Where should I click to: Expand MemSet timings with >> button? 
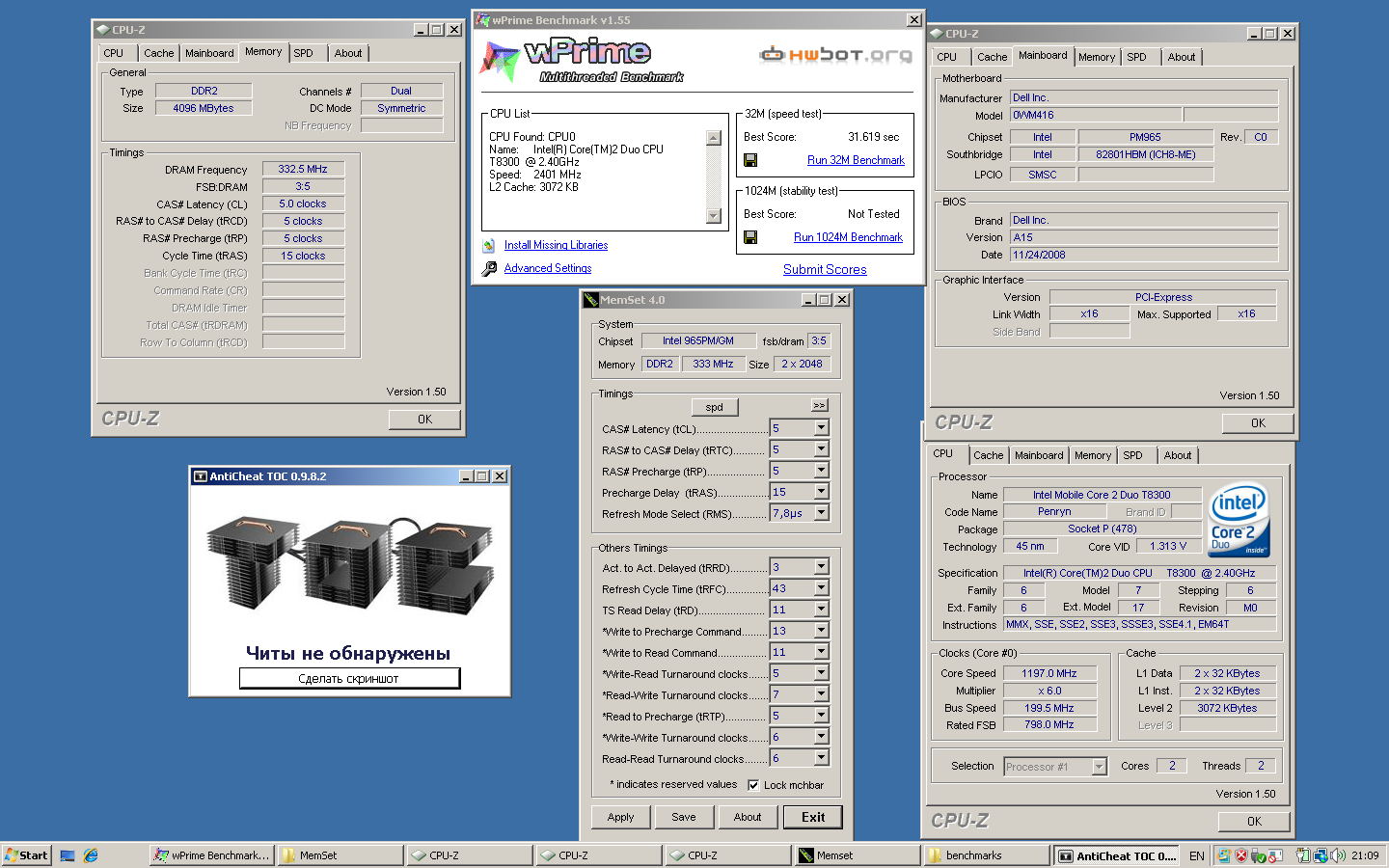[x=819, y=406]
